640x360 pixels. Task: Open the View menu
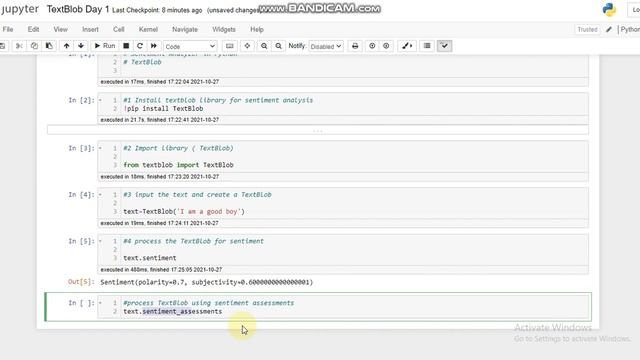click(x=60, y=29)
